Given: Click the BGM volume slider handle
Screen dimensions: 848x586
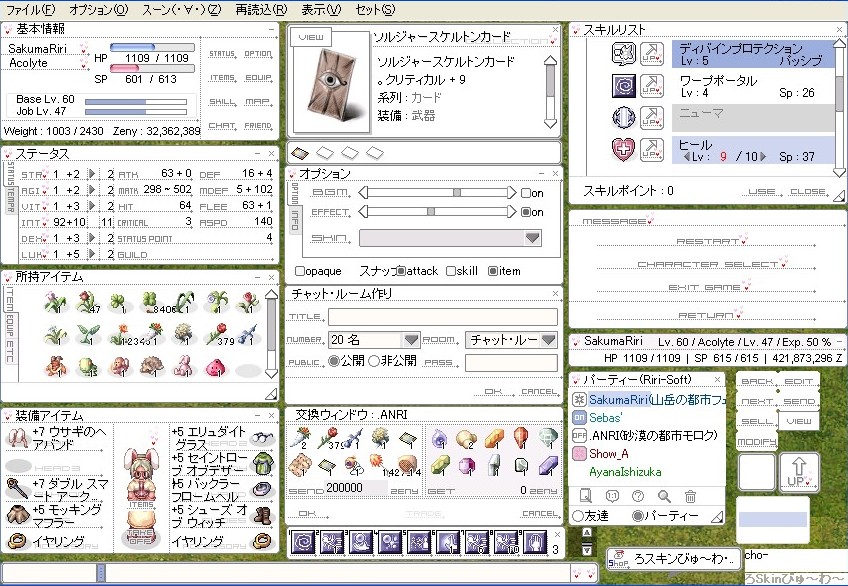Looking at the screenshot, I should click(x=457, y=192).
